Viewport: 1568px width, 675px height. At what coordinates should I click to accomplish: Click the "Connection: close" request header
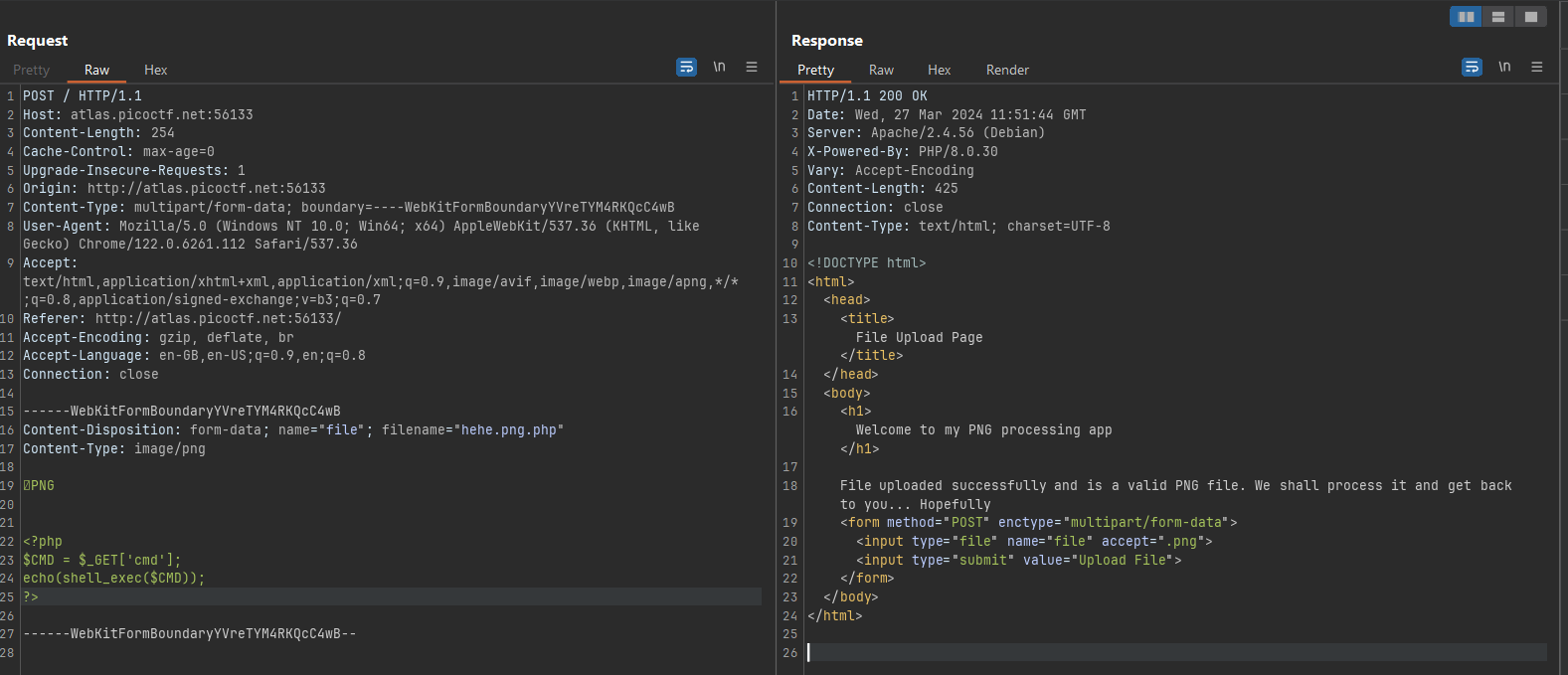point(90,375)
